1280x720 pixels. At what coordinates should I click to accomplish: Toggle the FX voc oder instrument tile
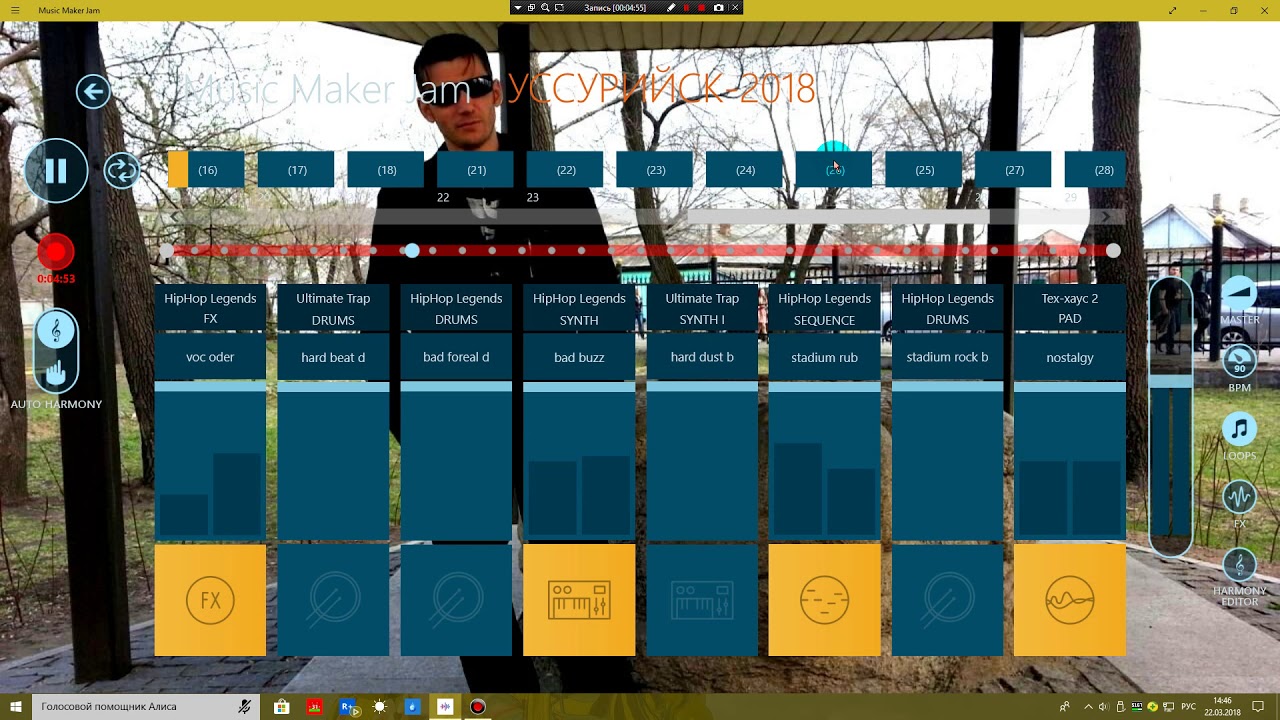click(210, 600)
